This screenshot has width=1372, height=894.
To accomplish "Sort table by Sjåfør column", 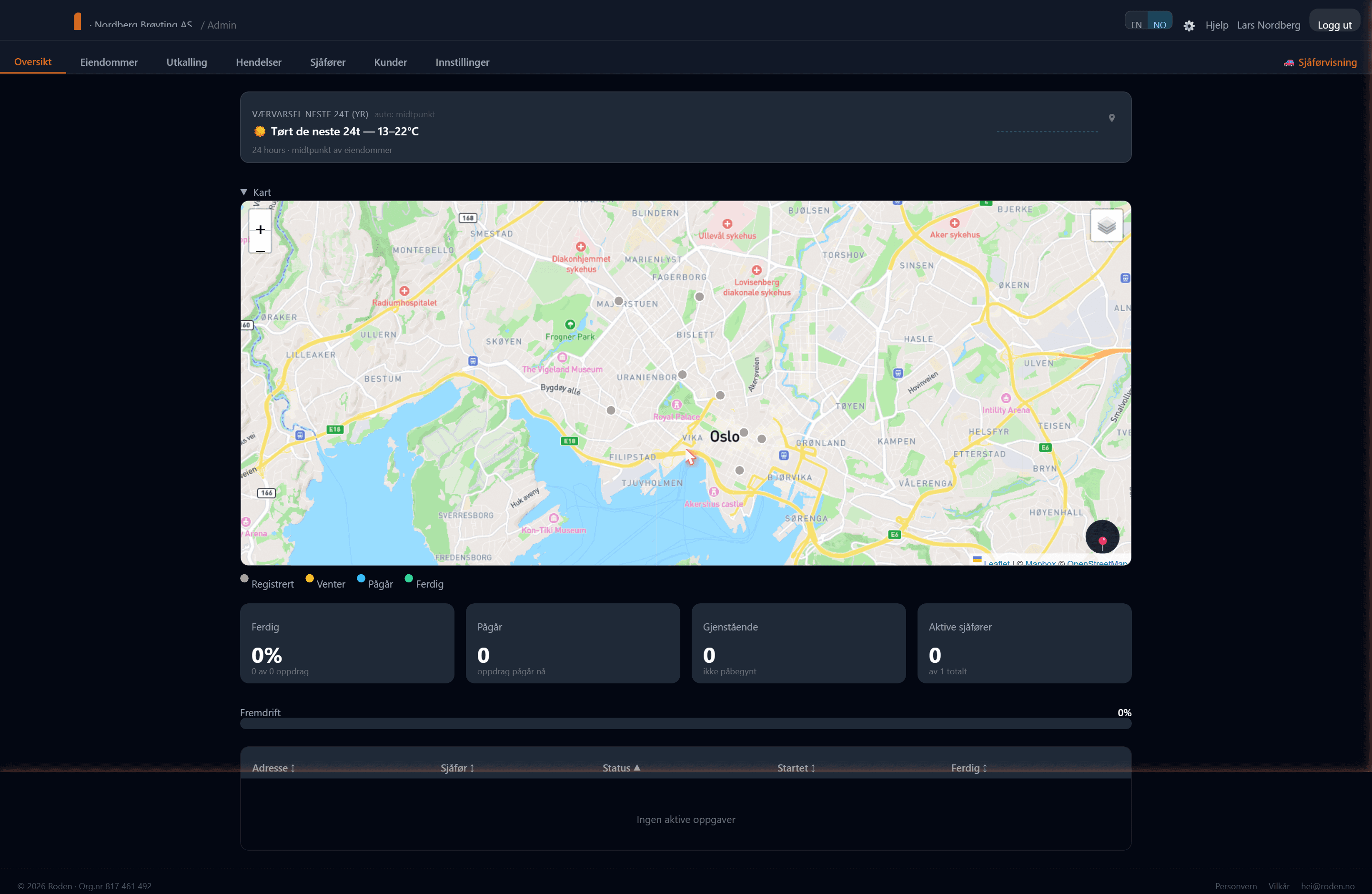I will click(x=457, y=768).
